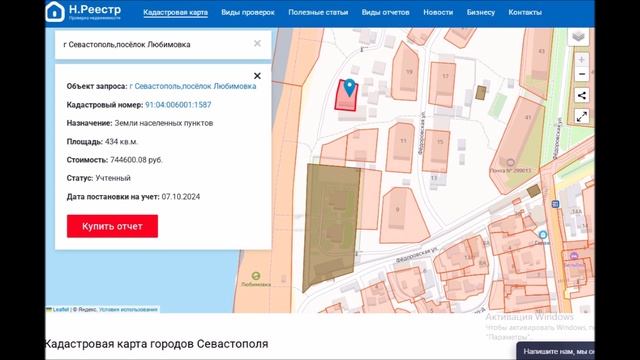The image size is (640, 360).
Task: Open the Новости menu item
Action: (438, 12)
